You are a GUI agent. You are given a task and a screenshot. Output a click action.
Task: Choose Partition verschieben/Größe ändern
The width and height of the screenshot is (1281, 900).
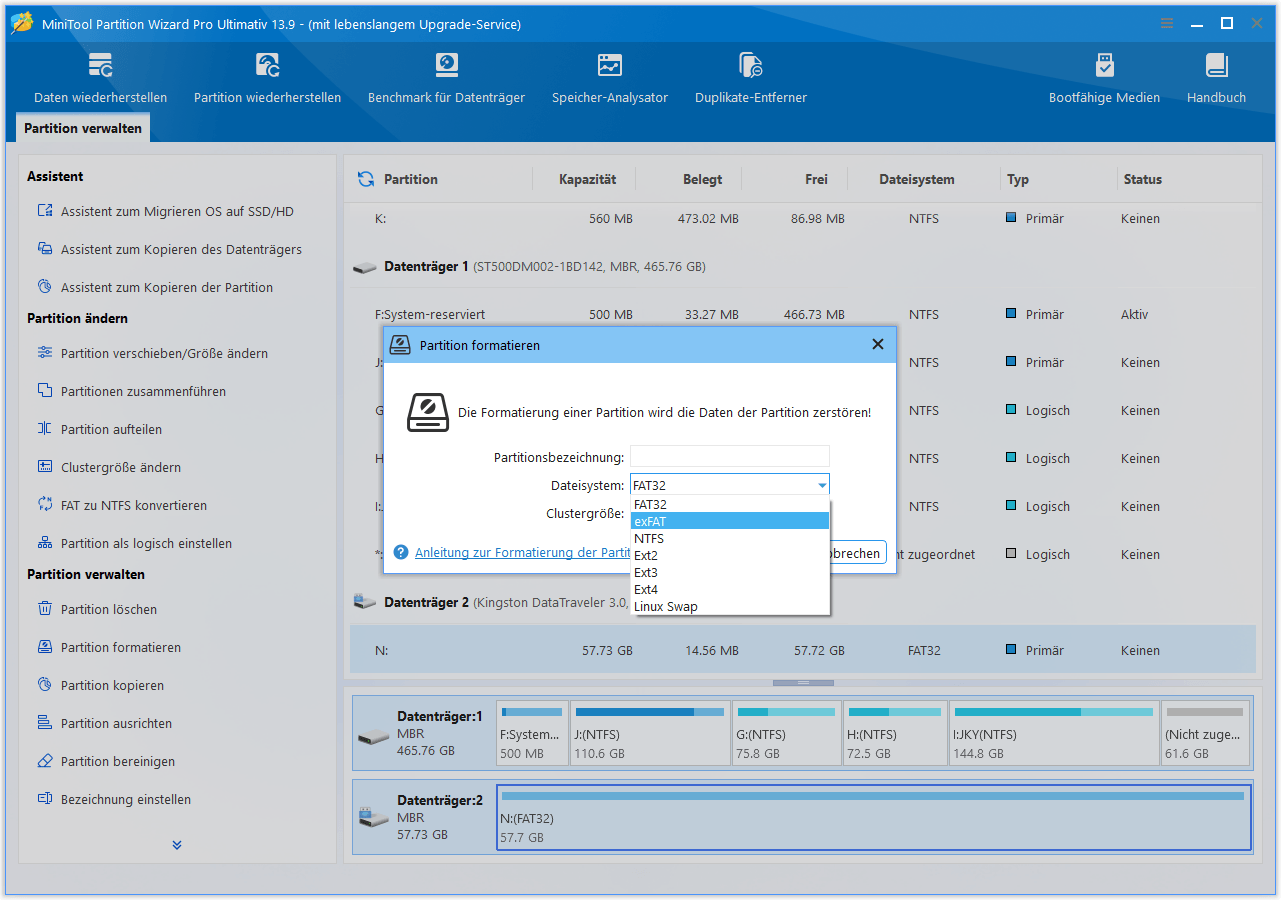pos(153,353)
